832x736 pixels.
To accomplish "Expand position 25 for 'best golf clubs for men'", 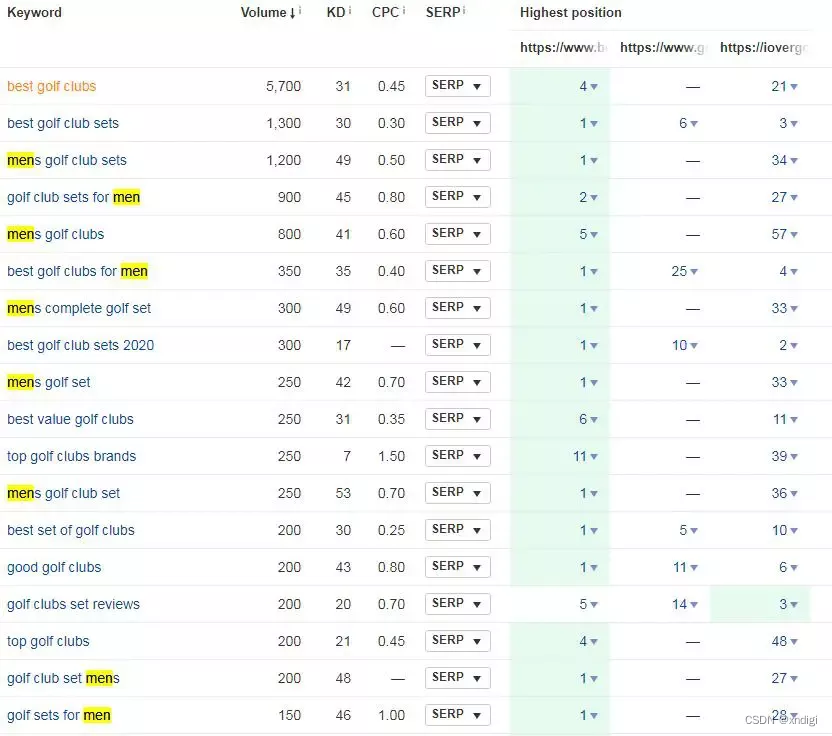I will [685, 271].
